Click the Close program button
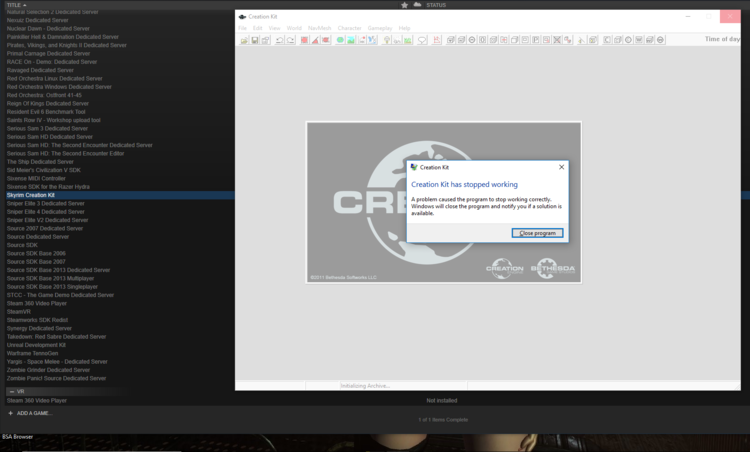 [x=537, y=233]
